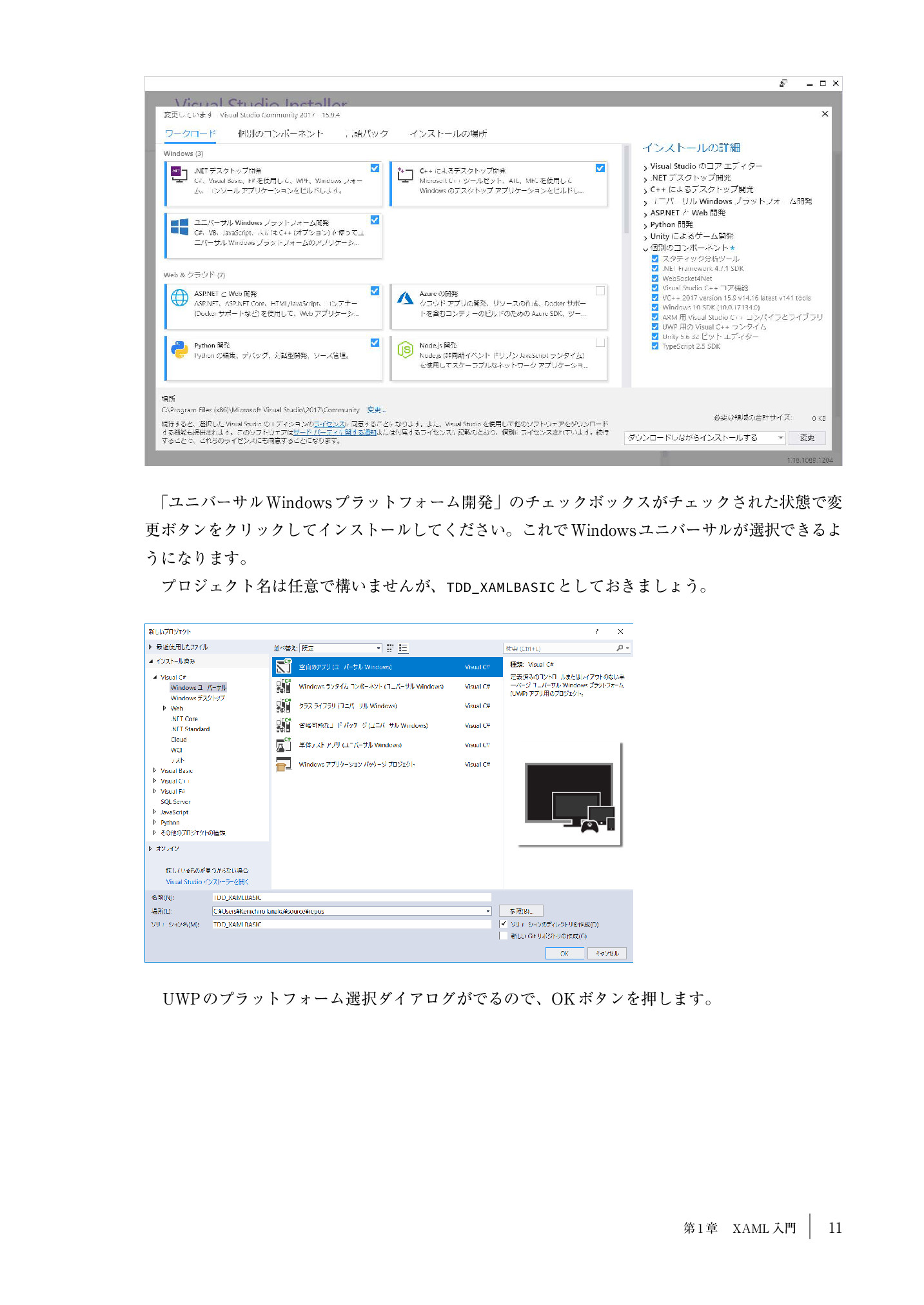This screenshot has height=1305, width=924.
Task: Click the template search box
Action: tap(567, 648)
